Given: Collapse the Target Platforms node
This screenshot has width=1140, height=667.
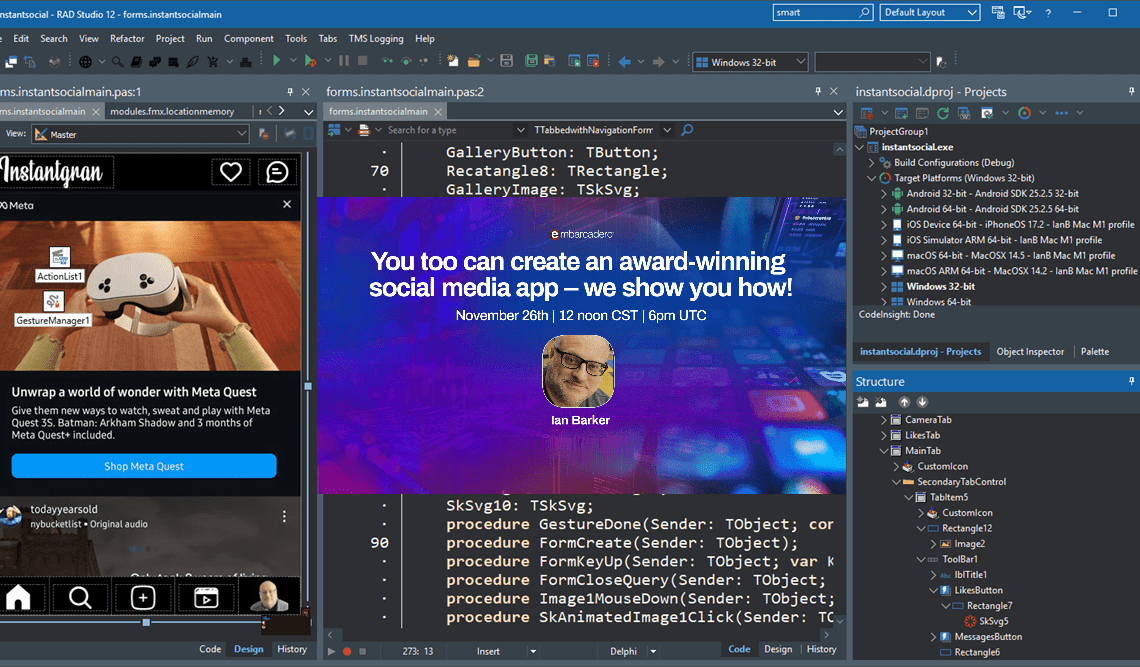Looking at the screenshot, I should tap(872, 178).
